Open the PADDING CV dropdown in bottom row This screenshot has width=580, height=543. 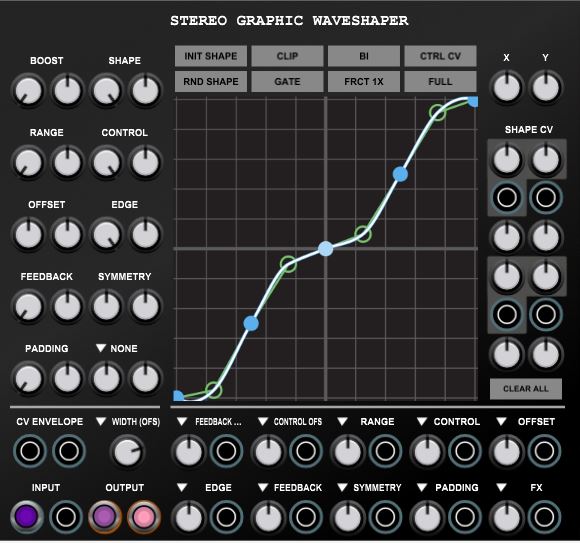point(422,488)
